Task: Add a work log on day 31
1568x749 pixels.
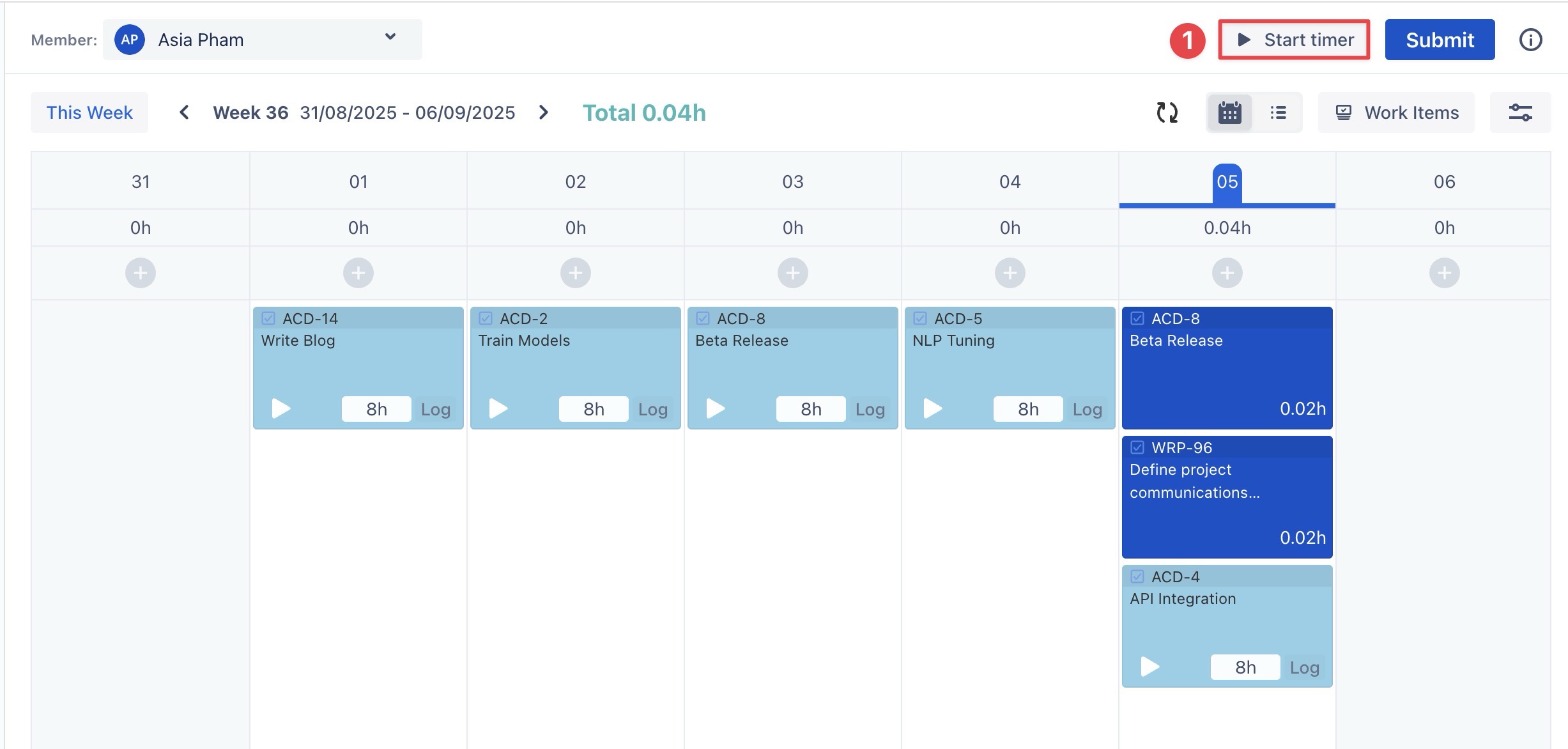Action: (141, 273)
